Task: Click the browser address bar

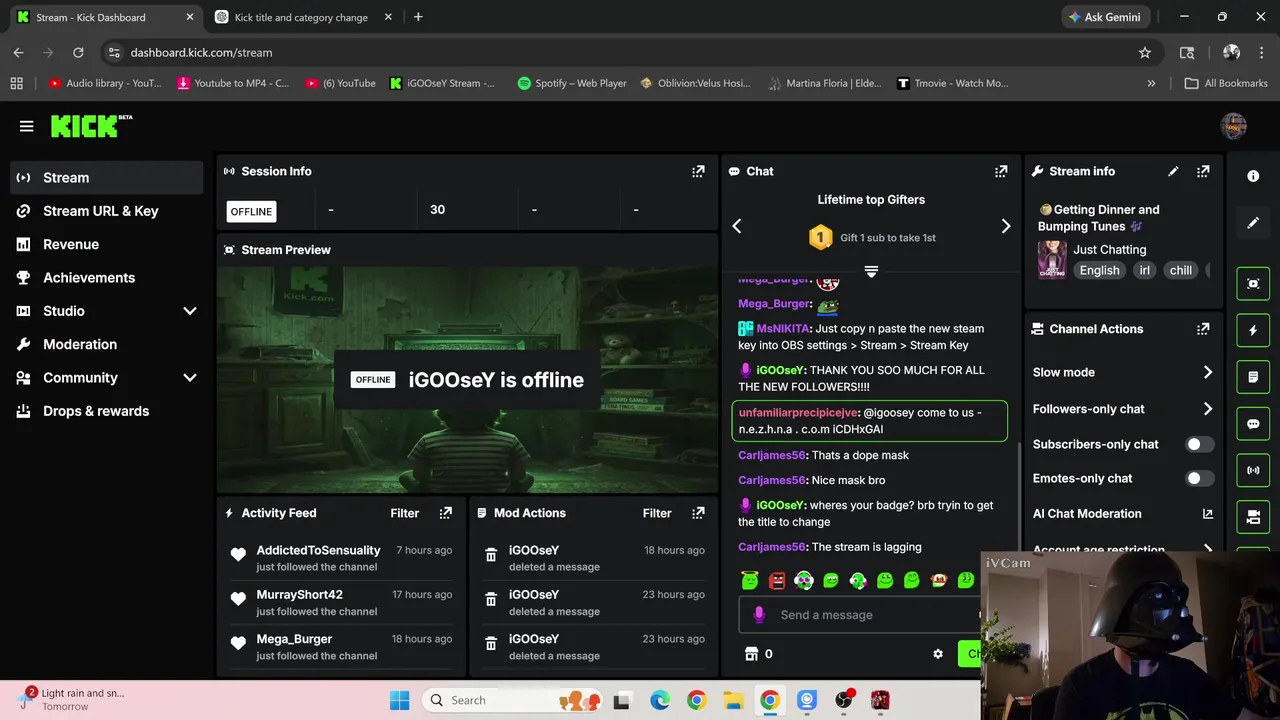Action: 630,52
